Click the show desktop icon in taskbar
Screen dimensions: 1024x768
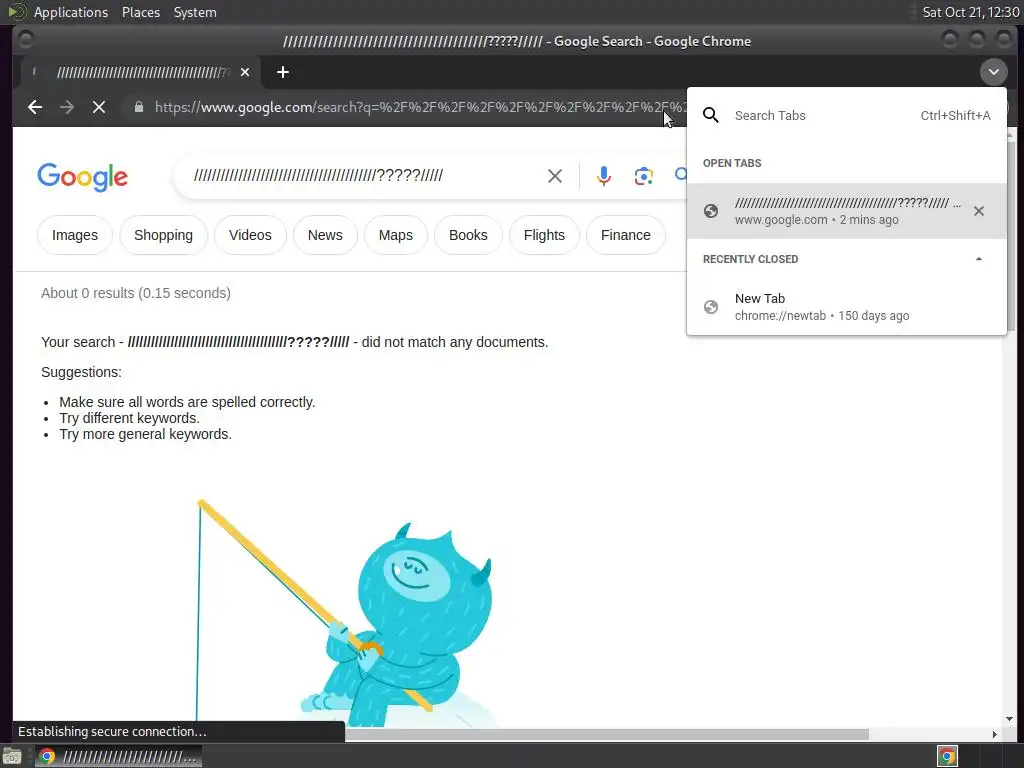click(12, 757)
